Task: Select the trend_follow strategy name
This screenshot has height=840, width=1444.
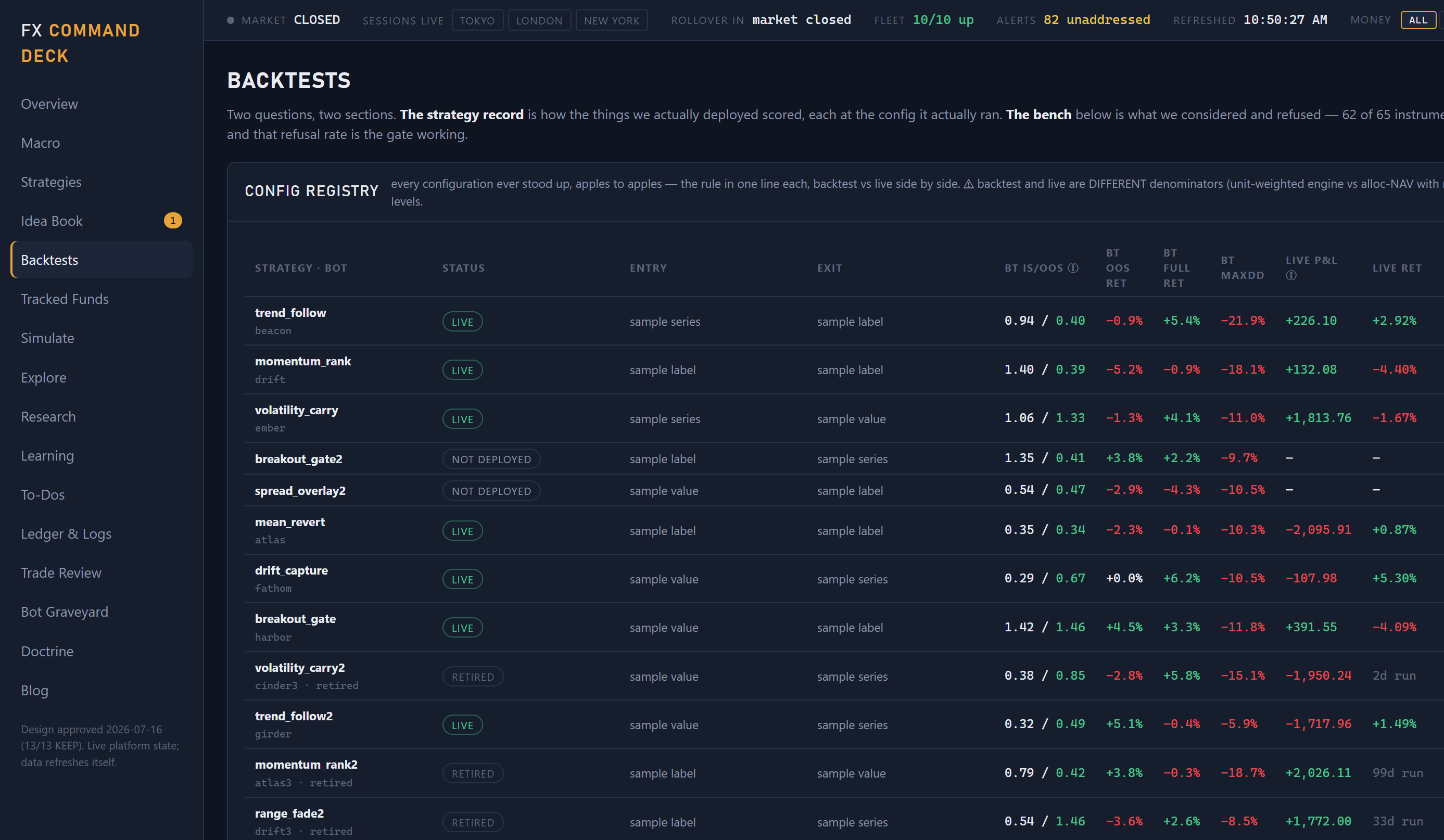Action: click(x=290, y=313)
